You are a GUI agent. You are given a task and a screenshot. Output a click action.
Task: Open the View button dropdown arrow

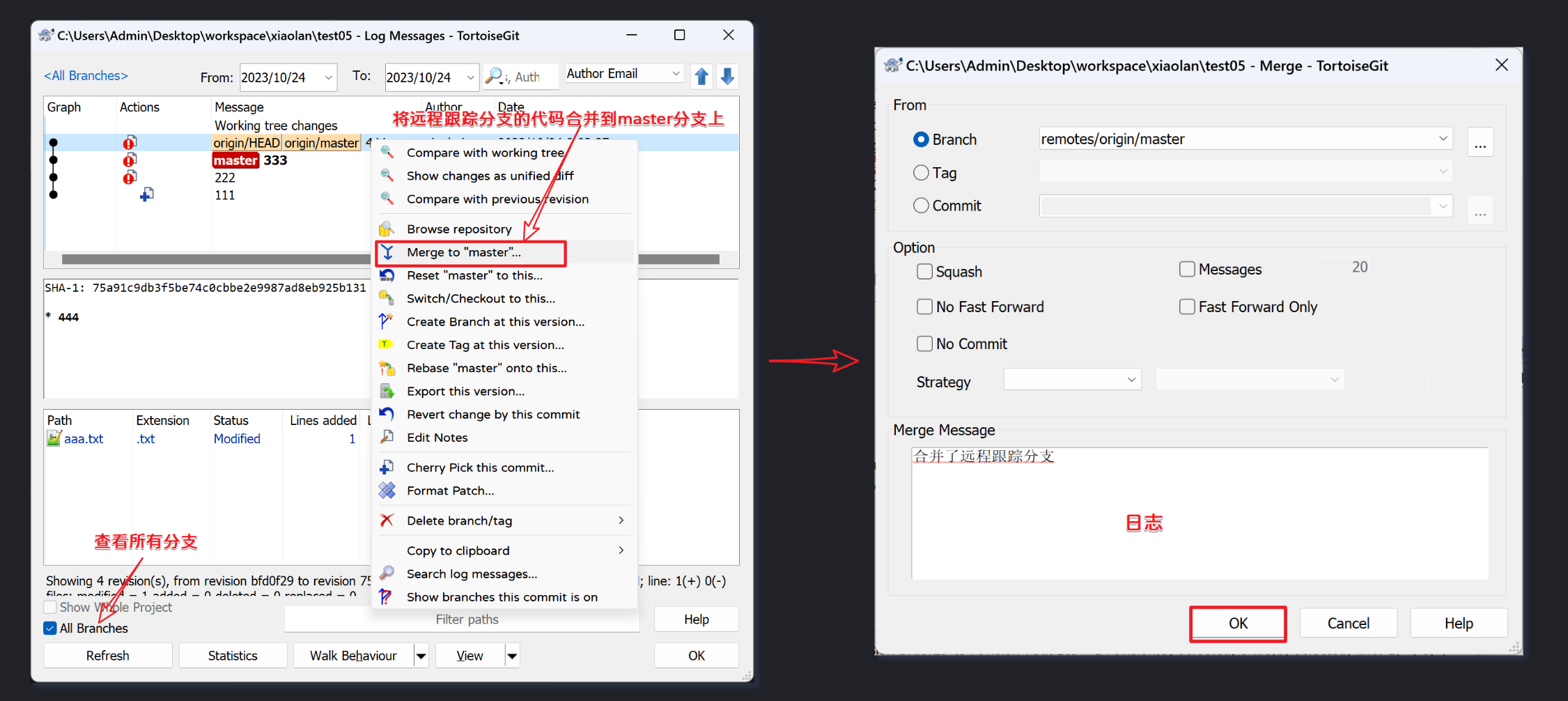(x=513, y=656)
